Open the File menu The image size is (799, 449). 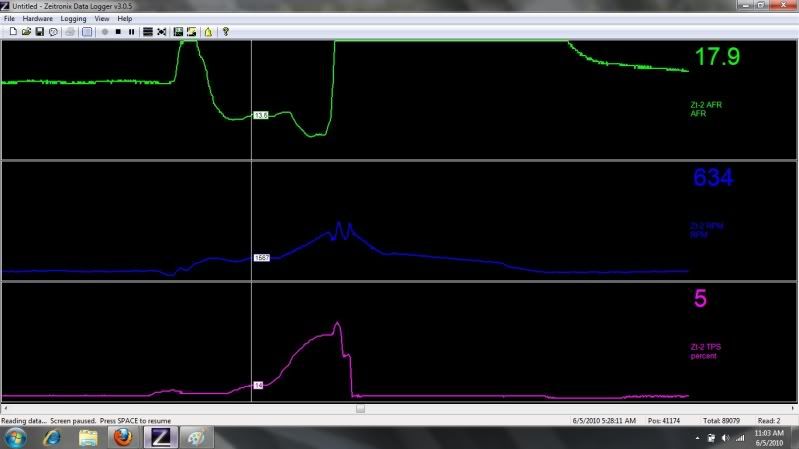click(9, 18)
